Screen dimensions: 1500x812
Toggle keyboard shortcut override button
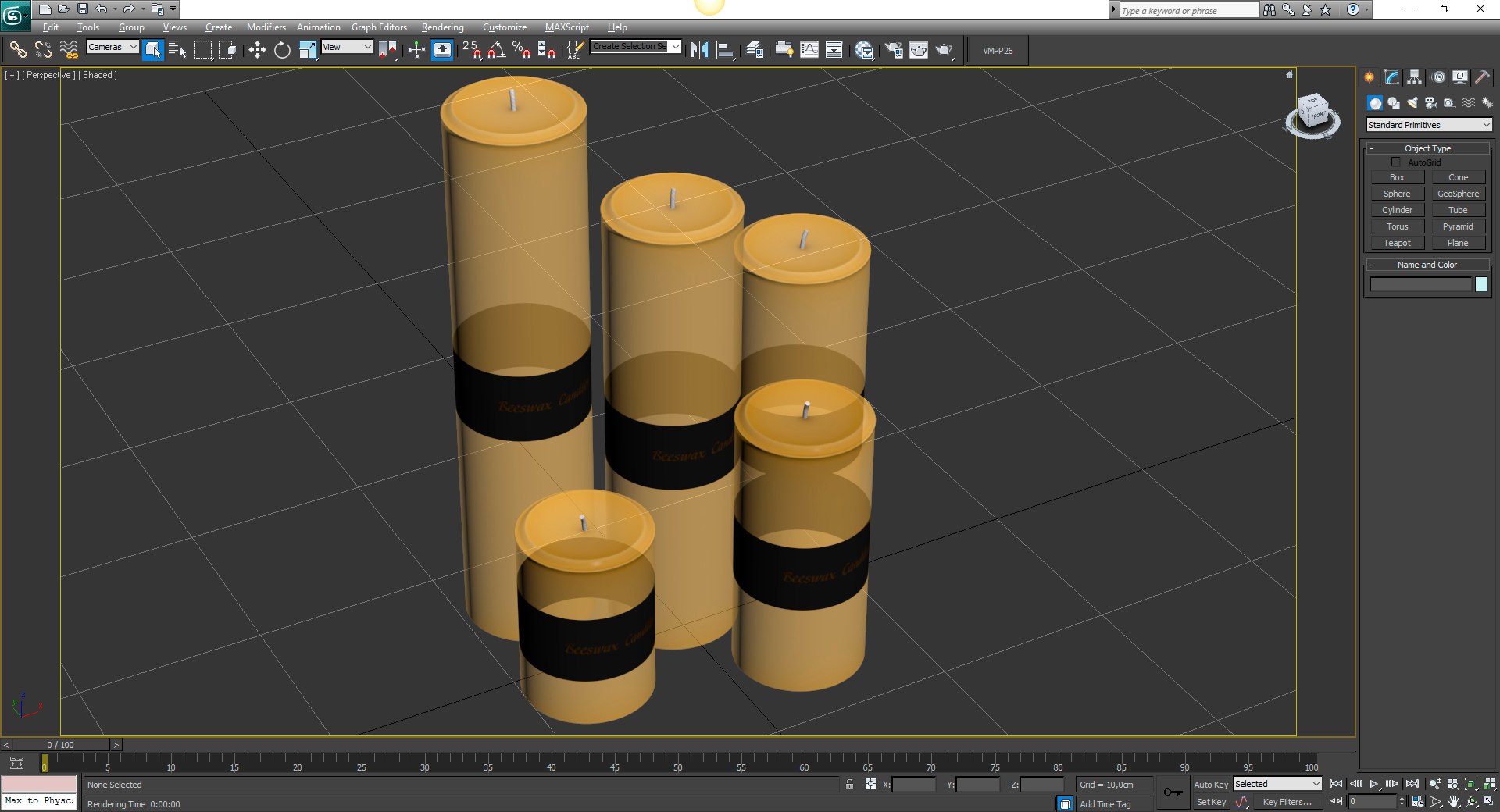click(x=442, y=50)
